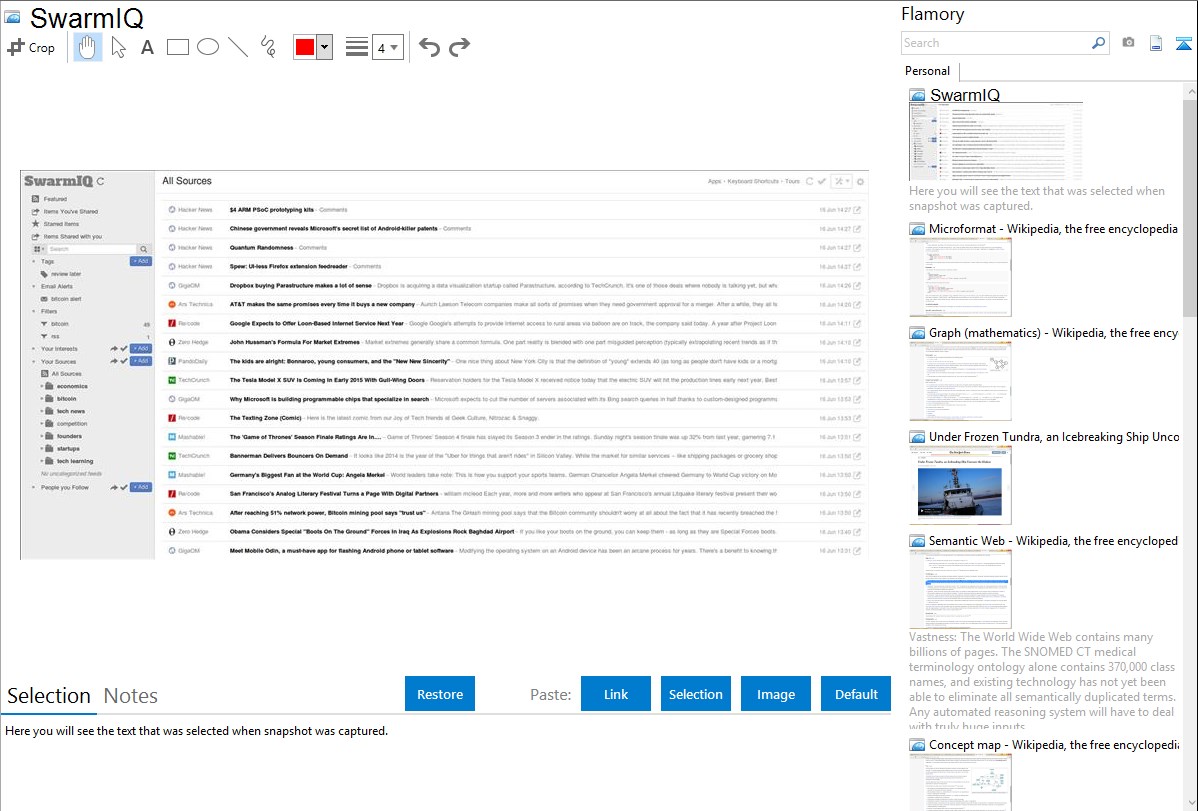
Task: Open the Graph (mathematics) snapshot thumbnail
Action: (960, 381)
